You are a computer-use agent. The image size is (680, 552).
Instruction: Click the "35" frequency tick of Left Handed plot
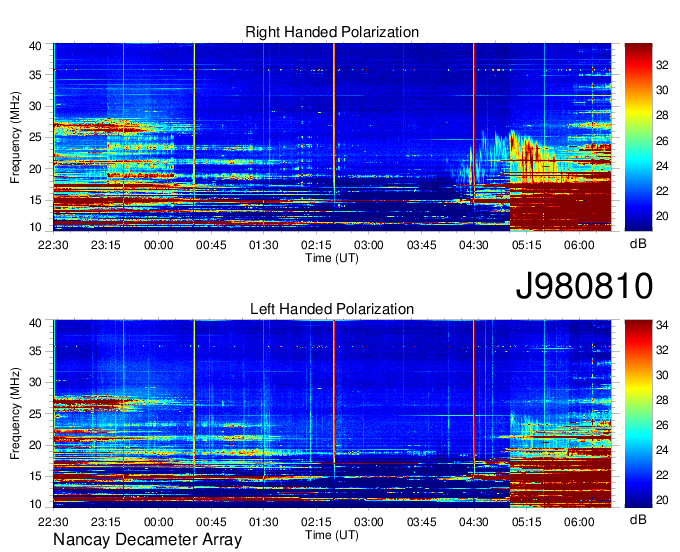[x=35, y=351]
